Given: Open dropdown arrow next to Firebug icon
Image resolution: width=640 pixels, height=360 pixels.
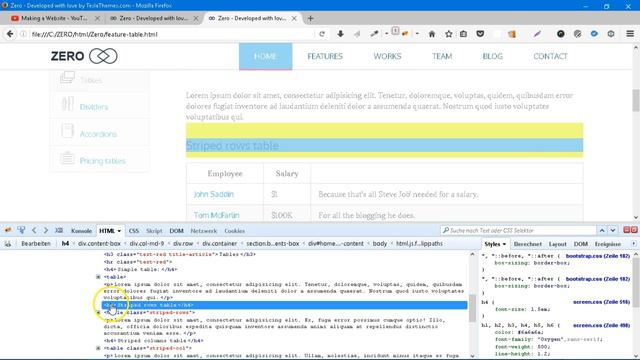Looking at the screenshot, I should (417, 34).
